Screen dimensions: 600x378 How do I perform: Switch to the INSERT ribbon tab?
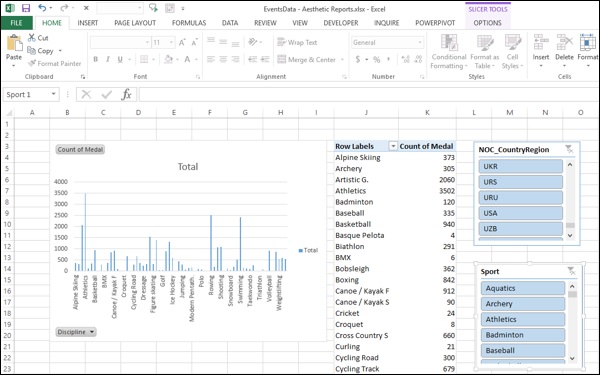tap(88, 23)
